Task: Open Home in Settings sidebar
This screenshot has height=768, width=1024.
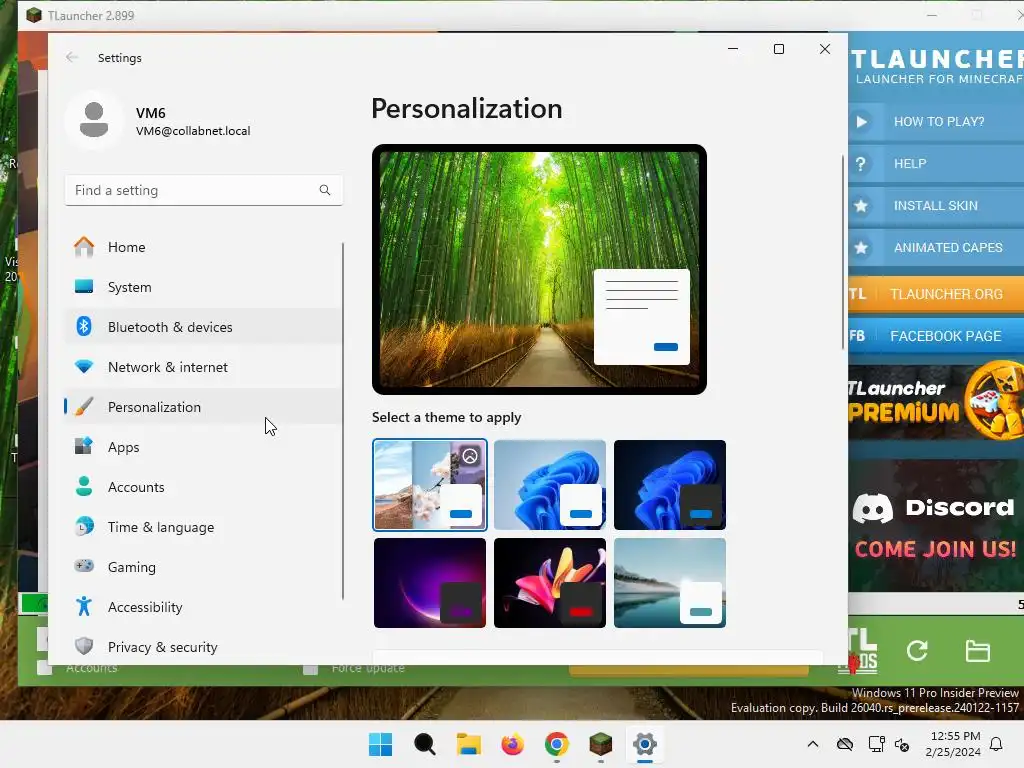Action: coord(203,247)
